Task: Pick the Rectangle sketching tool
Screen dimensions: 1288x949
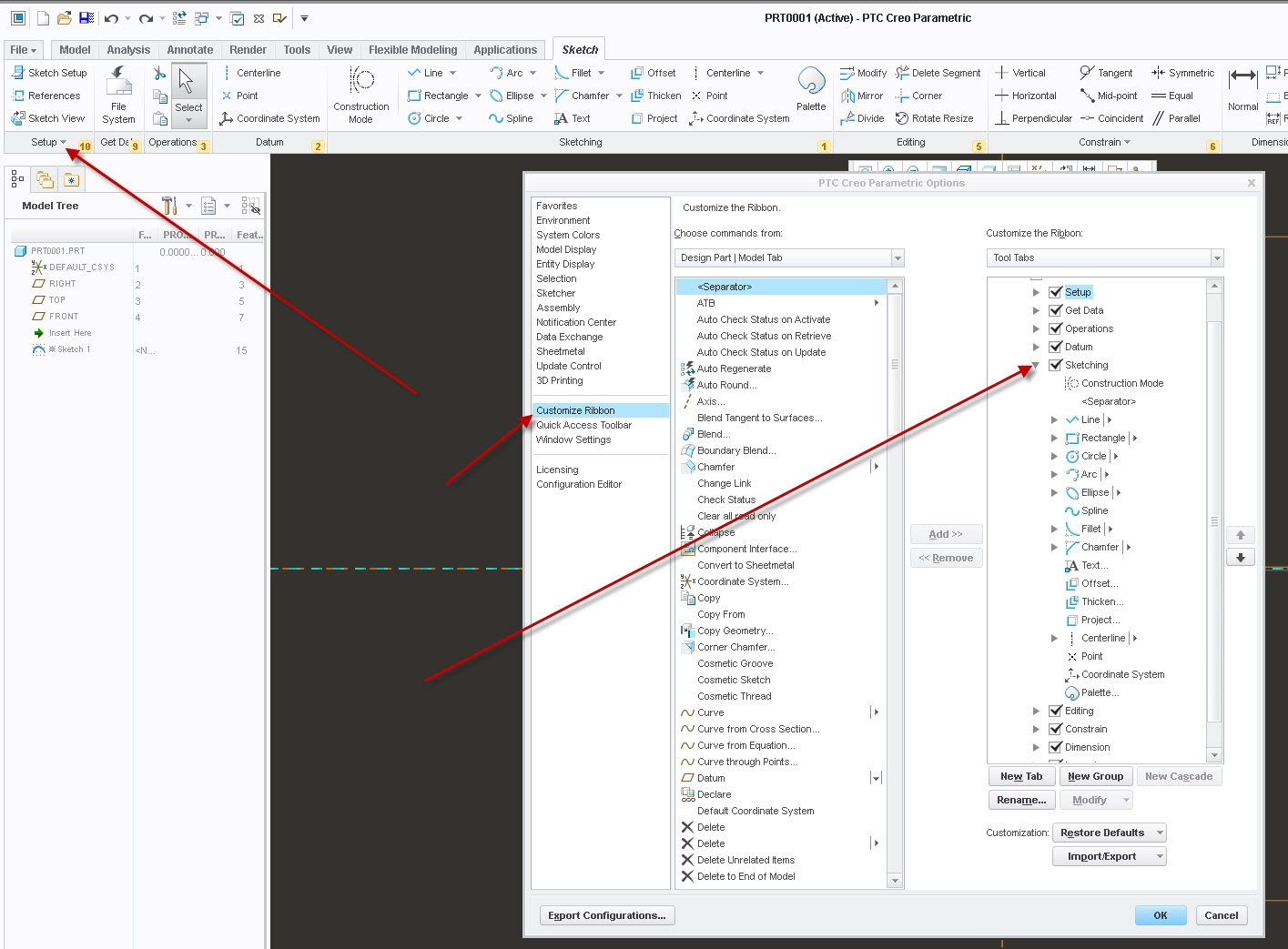Action: pyautogui.click(x=438, y=96)
